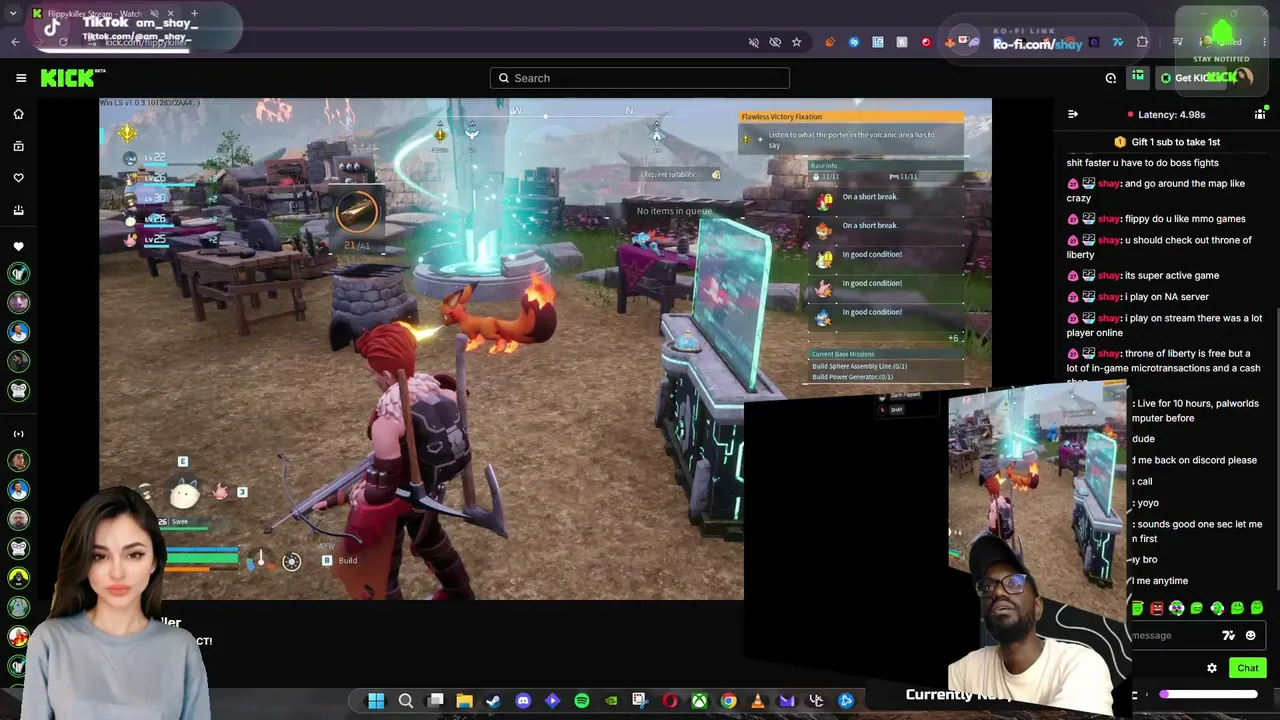
Task: Open 7TV emote menu in chat box
Action: pos(1229,635)
